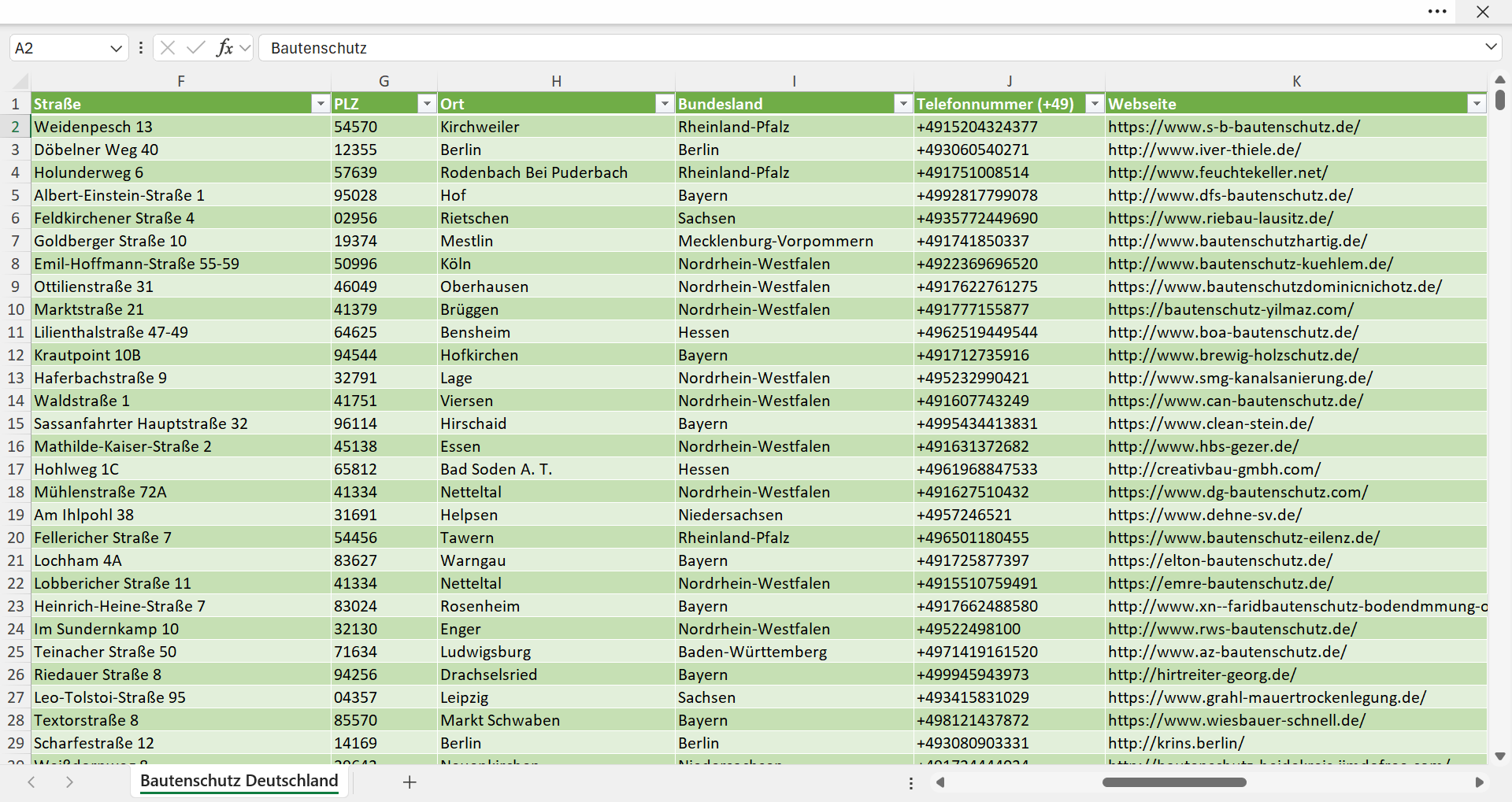The width and height of the screenshot is (1512, 802).
Task: Open the Ort column filter dropdown
Action: (x=665, y=104)
